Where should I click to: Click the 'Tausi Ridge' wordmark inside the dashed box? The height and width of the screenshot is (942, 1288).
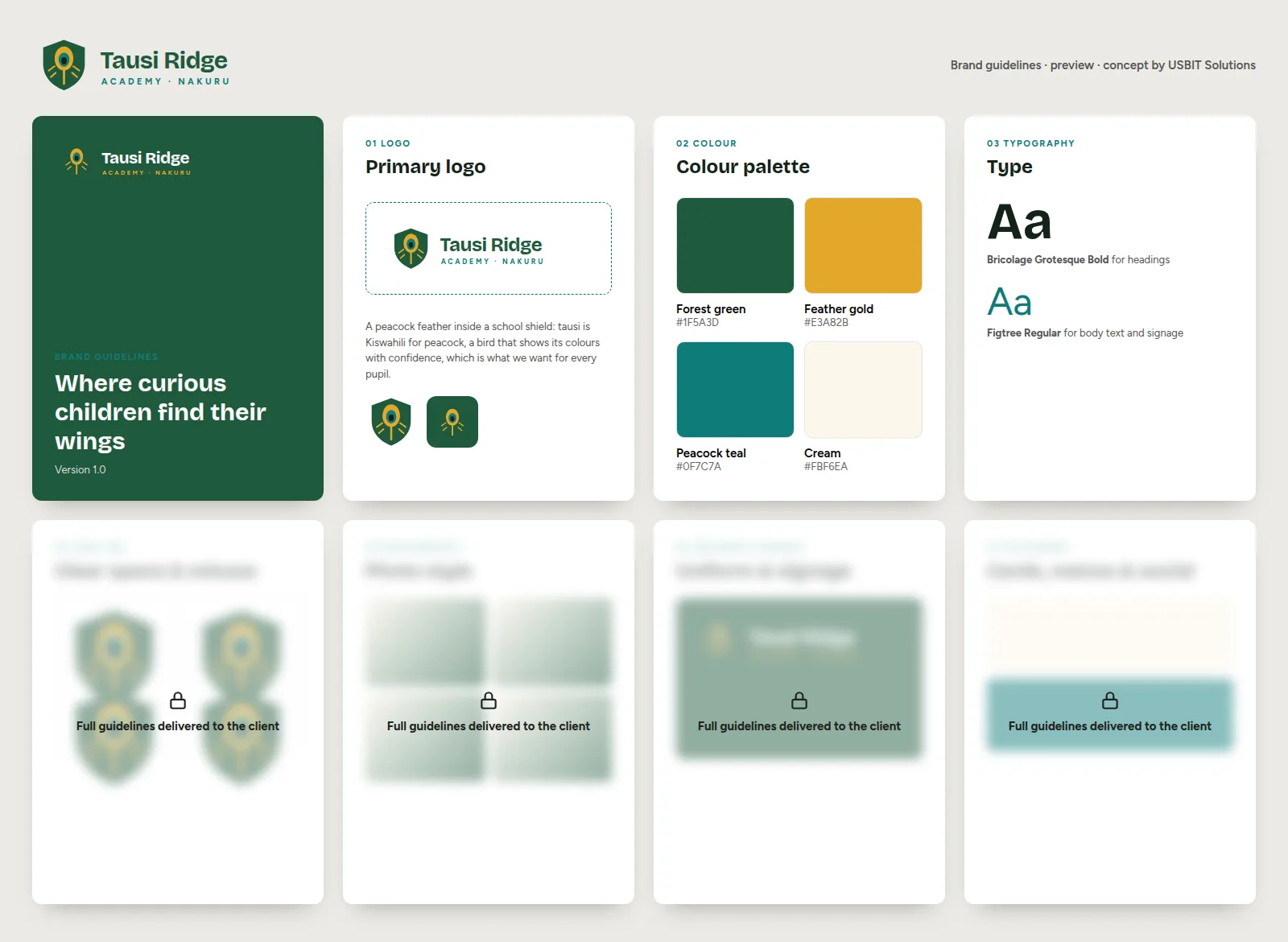pos(491,245)
